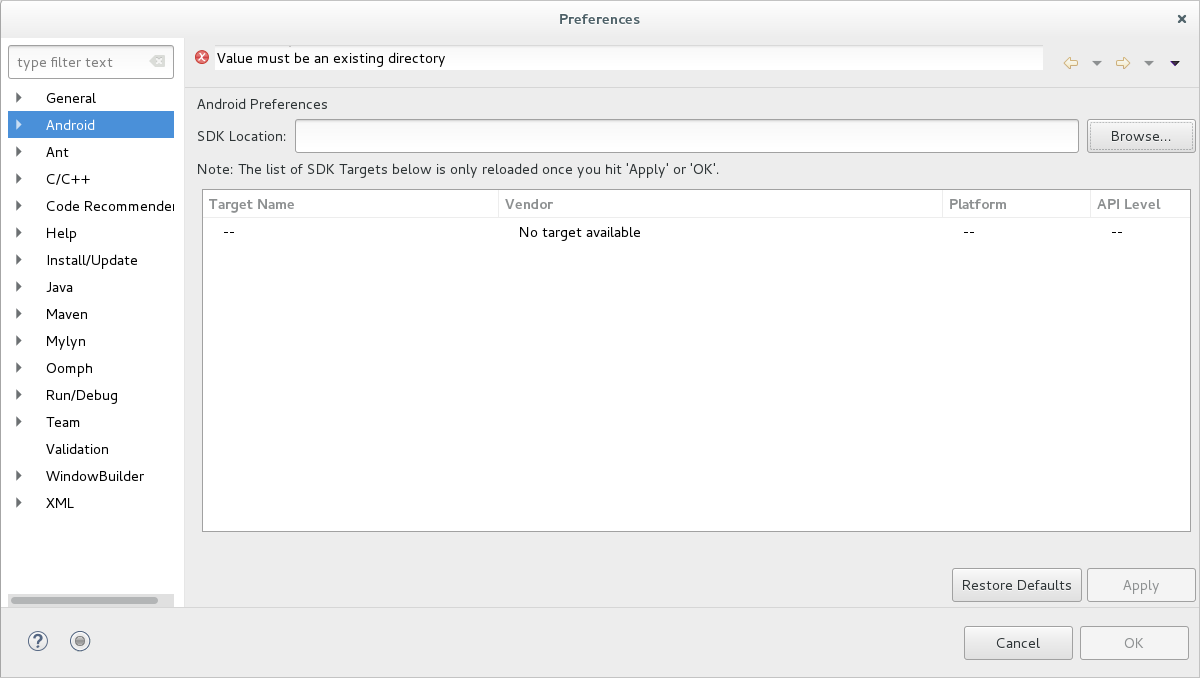Viewport: 1200px width, 678px height.
Task: Sort by Vendor column header
Action: tap(720, 204)
